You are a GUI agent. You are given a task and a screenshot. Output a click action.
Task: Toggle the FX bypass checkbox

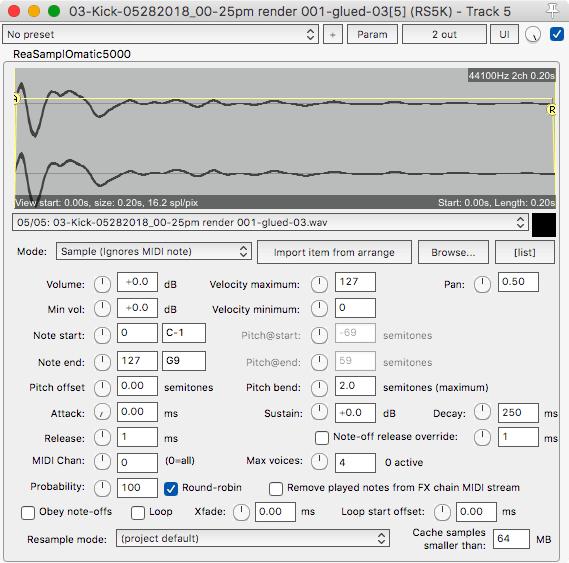557,34
